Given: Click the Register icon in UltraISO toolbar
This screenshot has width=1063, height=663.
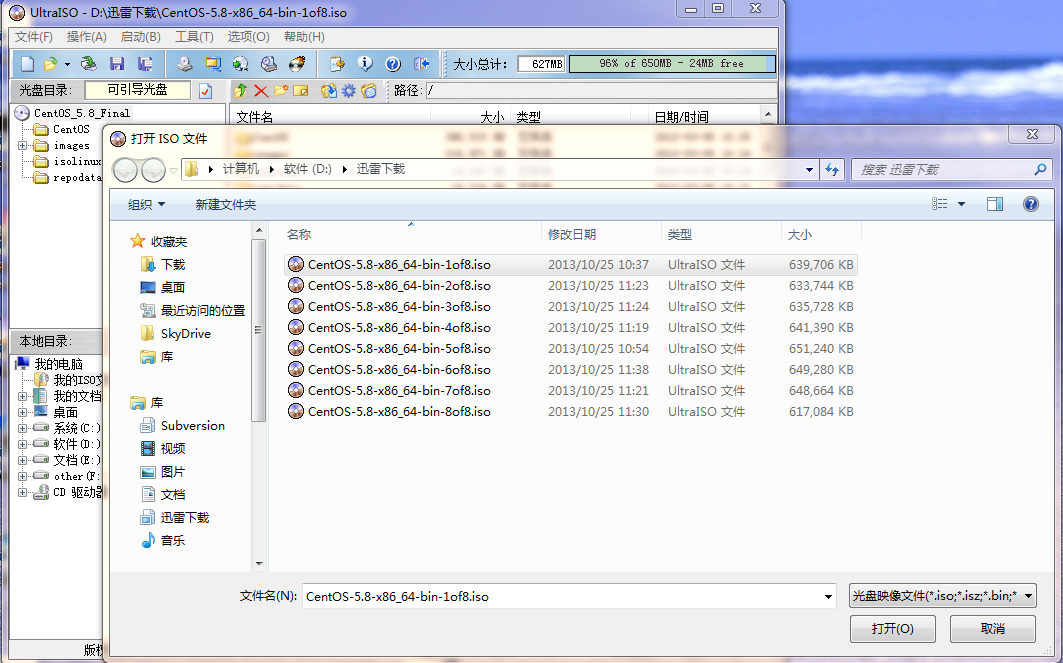Looking at the screenshot, I should coord(337,64).
